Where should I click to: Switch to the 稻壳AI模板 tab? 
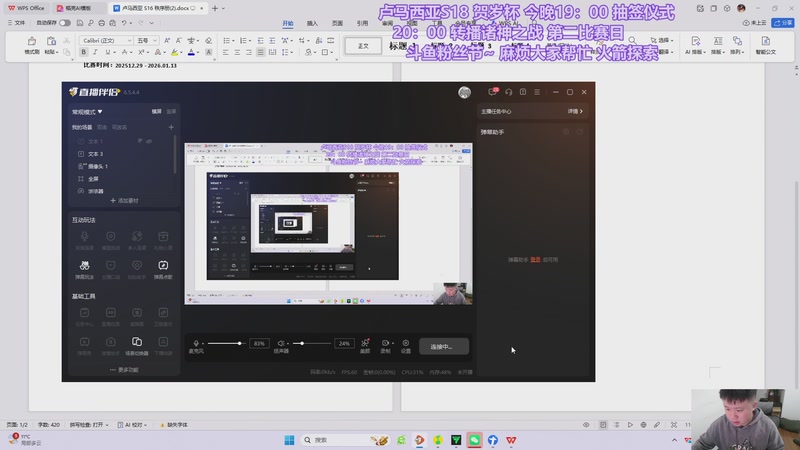(x=77, y=8)
